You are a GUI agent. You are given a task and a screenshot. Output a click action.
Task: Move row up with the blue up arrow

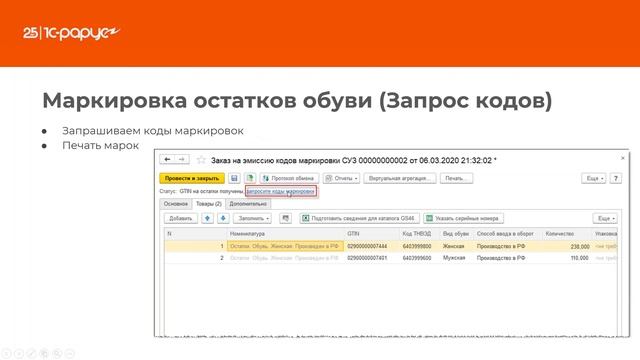click(x=207, y=218)
